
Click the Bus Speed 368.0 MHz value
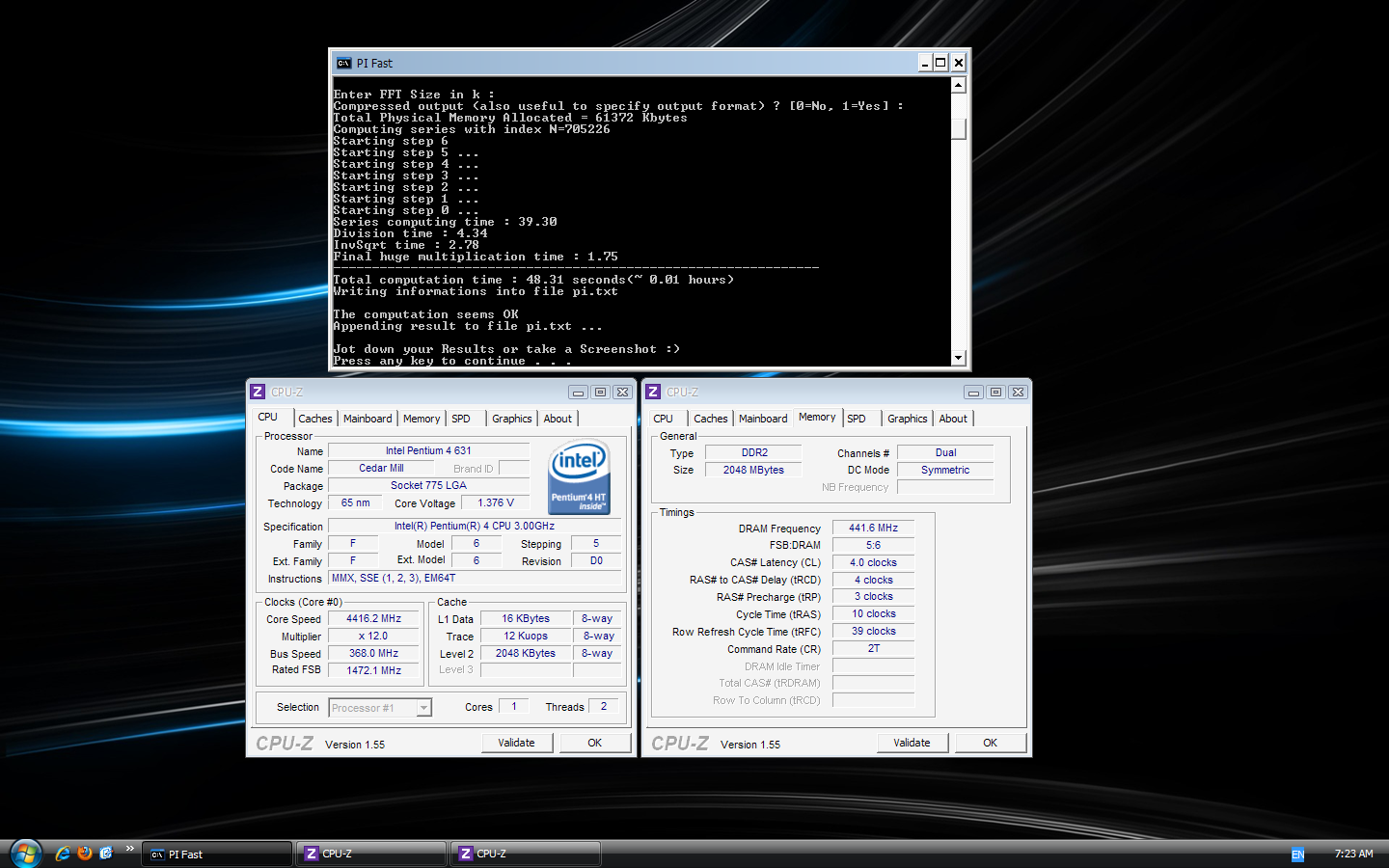pos(374,654)
